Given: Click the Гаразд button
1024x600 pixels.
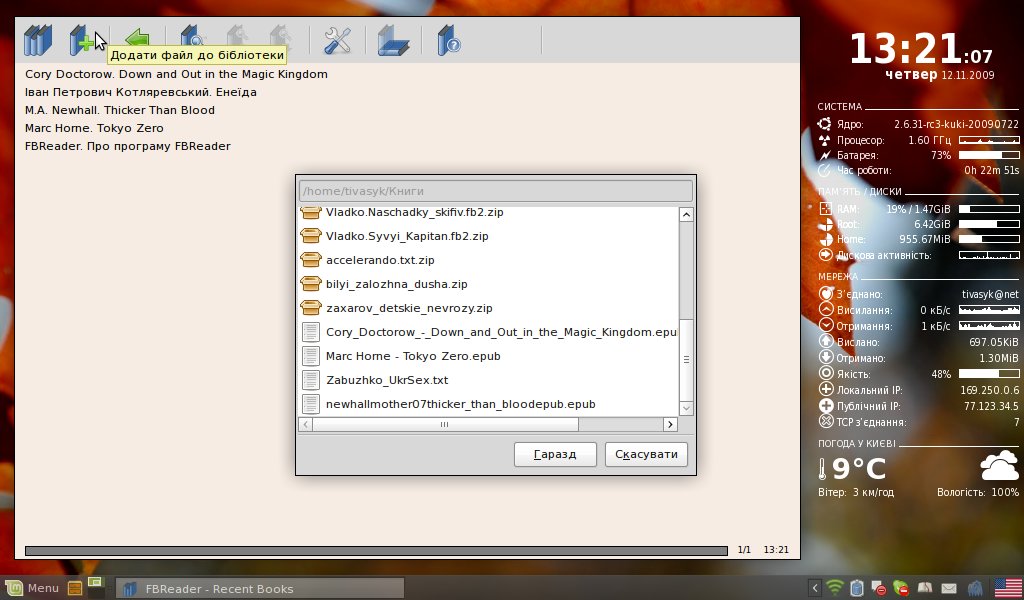Looking at the screenshot, I should tap(555, 454).
